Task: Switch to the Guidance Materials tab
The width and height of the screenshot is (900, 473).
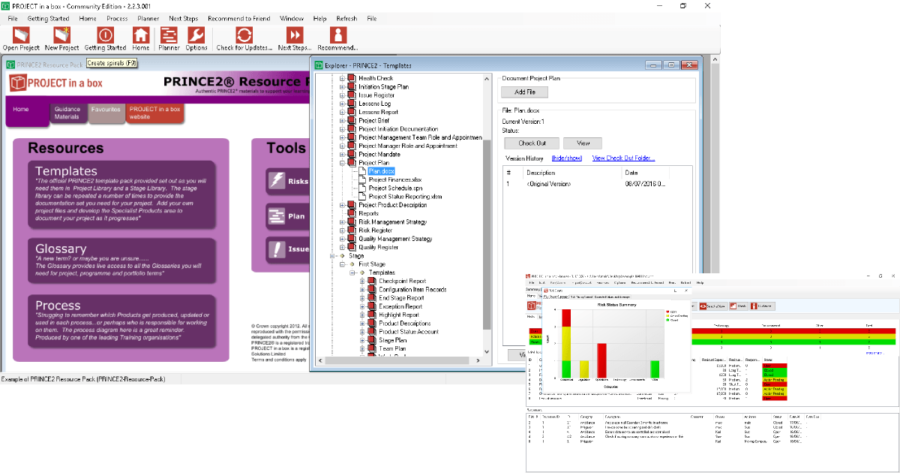Action: pyautogui.click(x=67, y=113)
